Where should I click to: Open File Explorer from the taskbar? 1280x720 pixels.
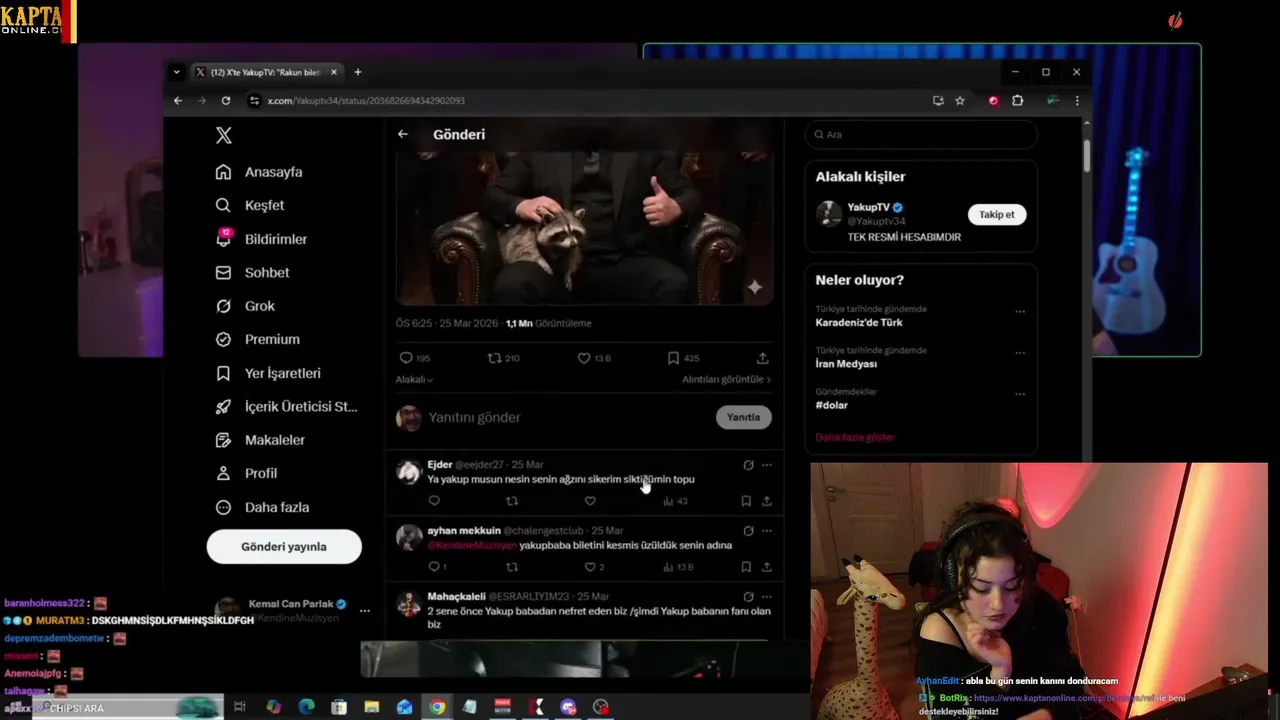click(371, 707)
